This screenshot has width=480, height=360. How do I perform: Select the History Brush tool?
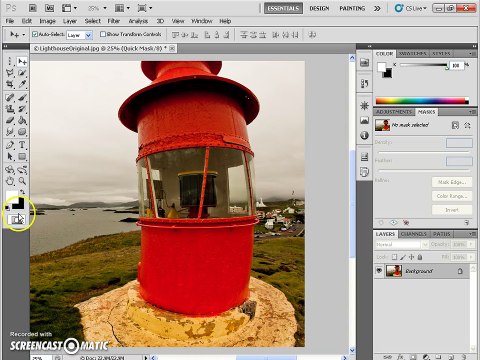pyautogui.click(x=22, y=109)
